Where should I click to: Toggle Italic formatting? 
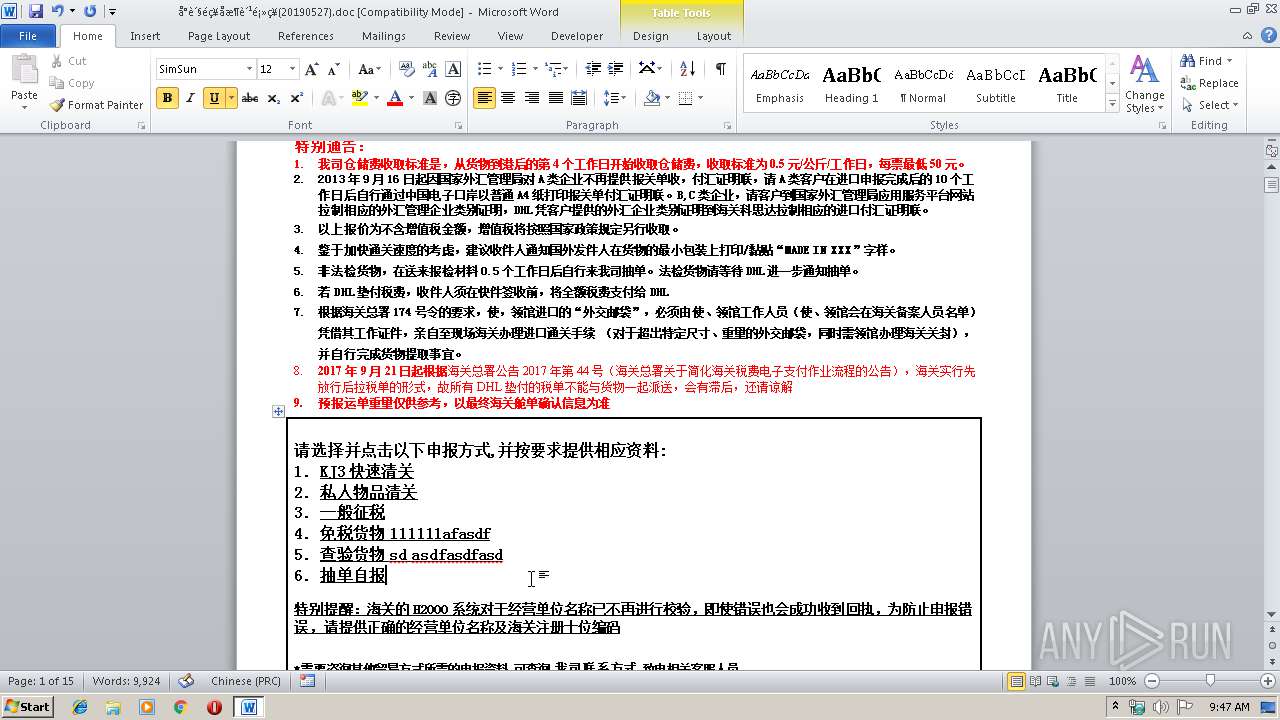tap(189, 98)
